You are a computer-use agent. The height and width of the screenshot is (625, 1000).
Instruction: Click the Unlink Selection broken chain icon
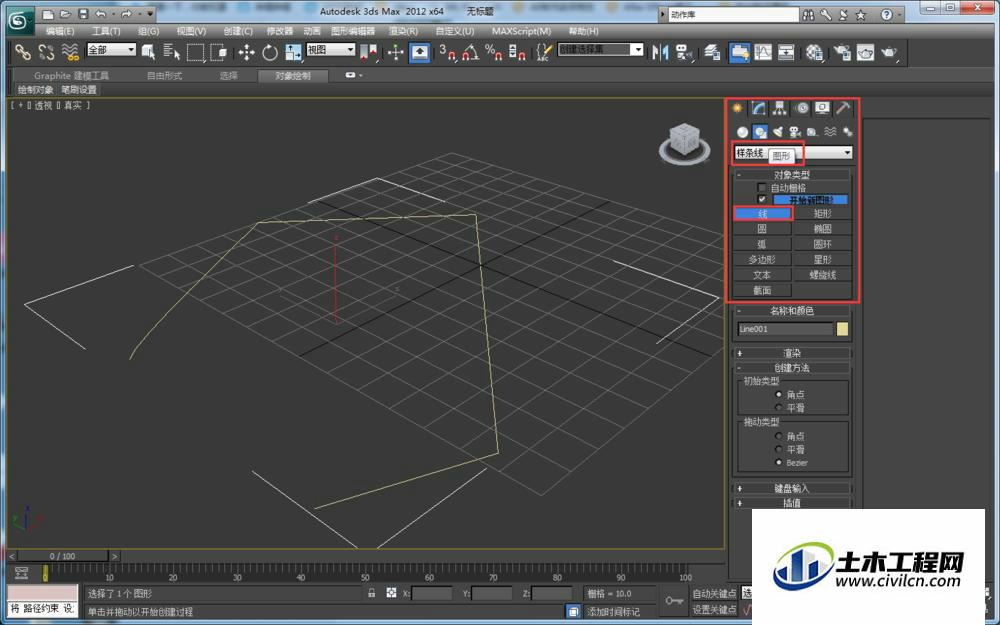[46, 52]
